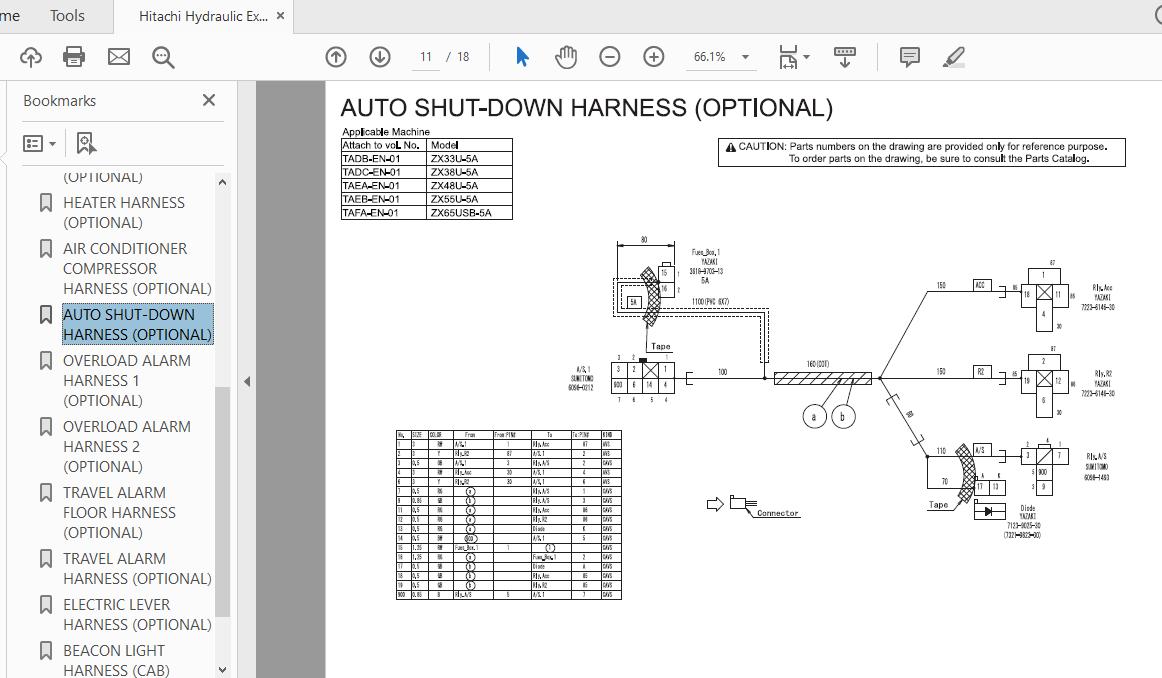The width and height of the screenshot is (1162, 678).
Task: Go to previous page arrow
Action: click(x=336, y=57)
